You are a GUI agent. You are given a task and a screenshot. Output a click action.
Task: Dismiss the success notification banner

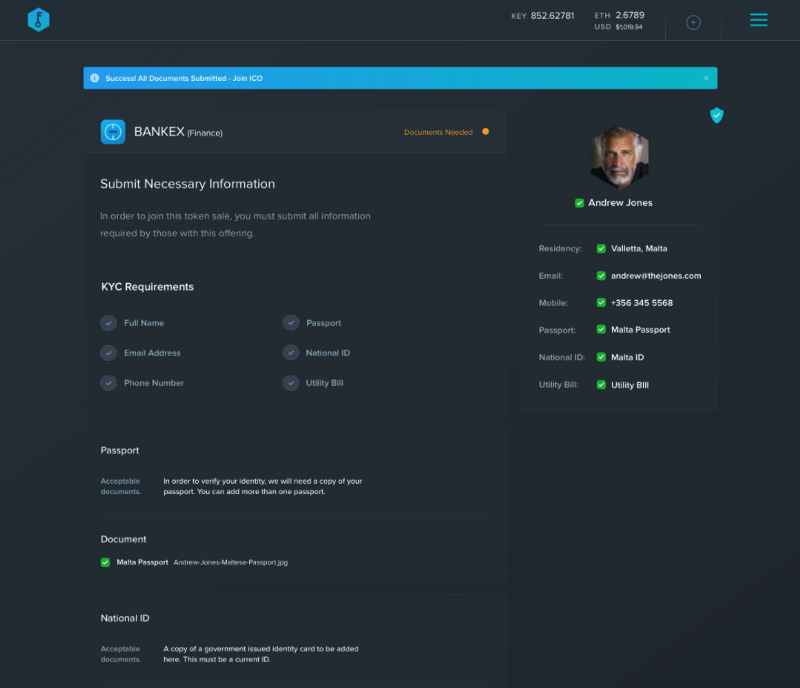click(x=706, y=78)
